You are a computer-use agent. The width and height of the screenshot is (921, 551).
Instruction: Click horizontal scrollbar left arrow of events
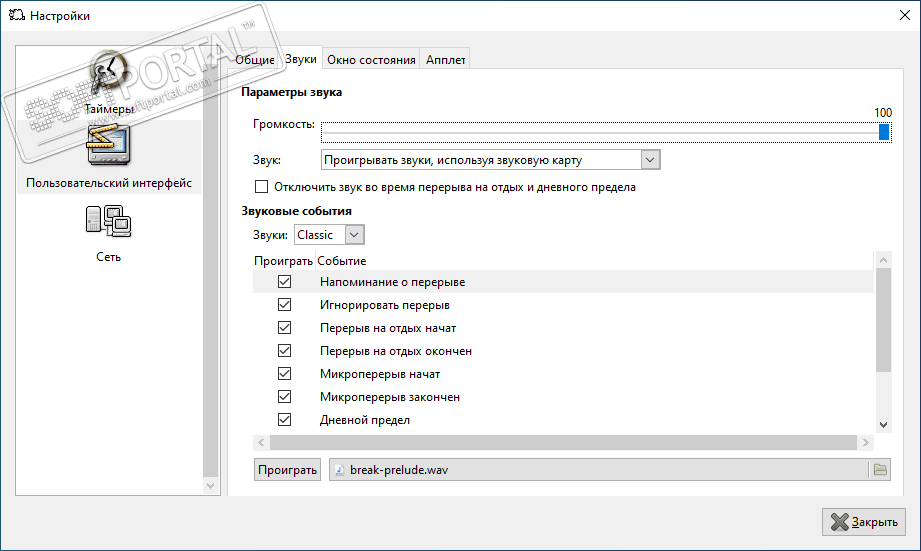pyautogui.click(x=261, y=442)
